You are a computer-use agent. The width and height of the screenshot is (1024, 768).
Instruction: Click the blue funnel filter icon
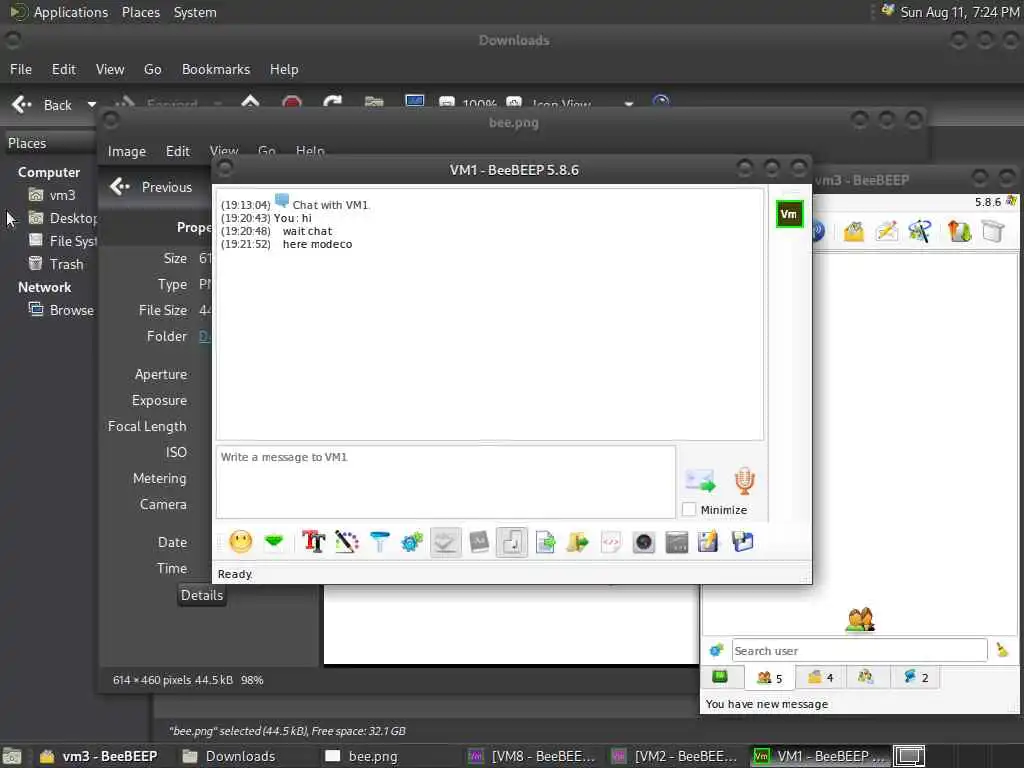[x=379, y=541]
